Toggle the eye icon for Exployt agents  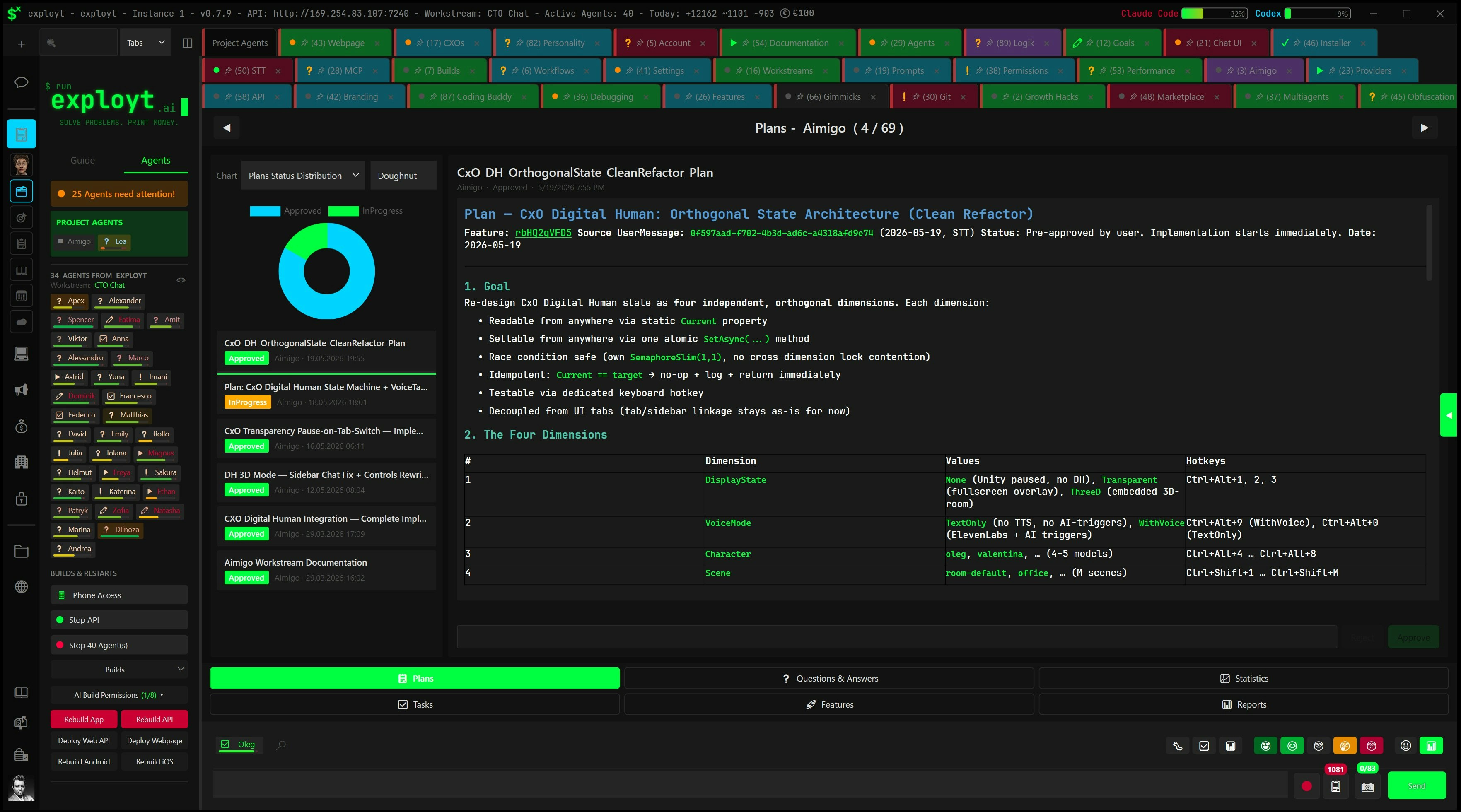[x=181, y=280]
